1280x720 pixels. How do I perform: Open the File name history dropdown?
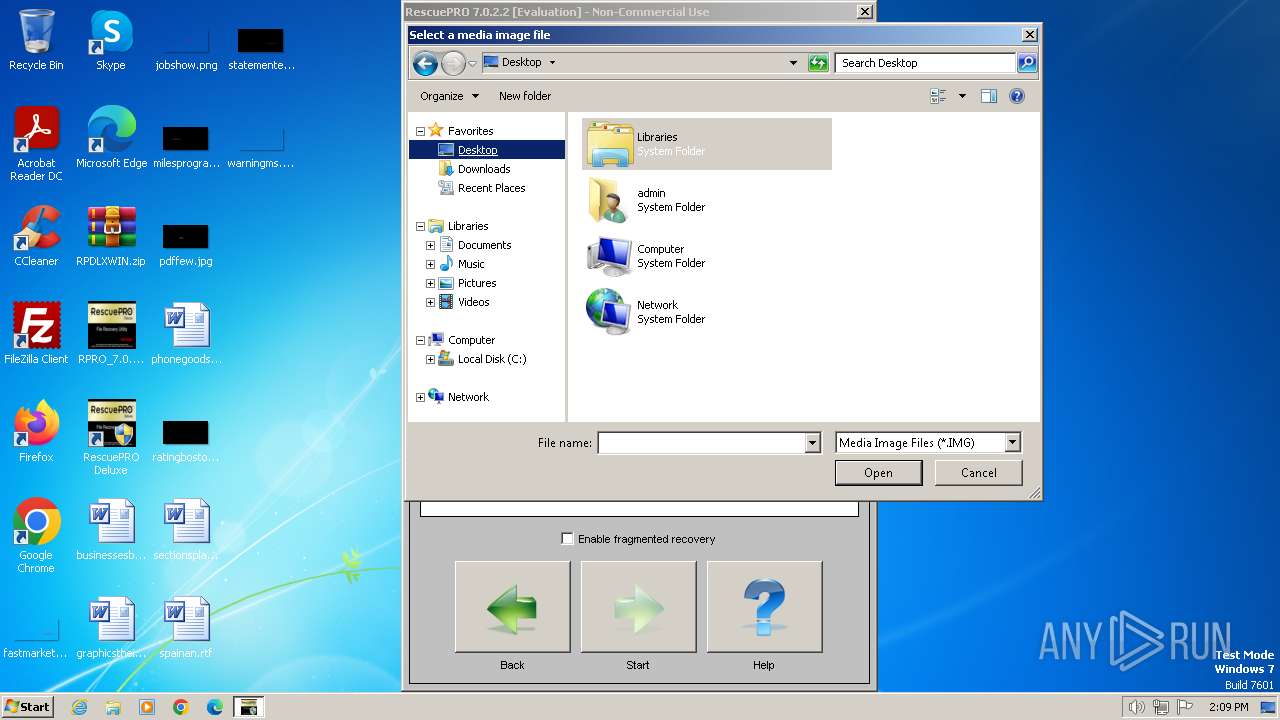tap(812, 443)
